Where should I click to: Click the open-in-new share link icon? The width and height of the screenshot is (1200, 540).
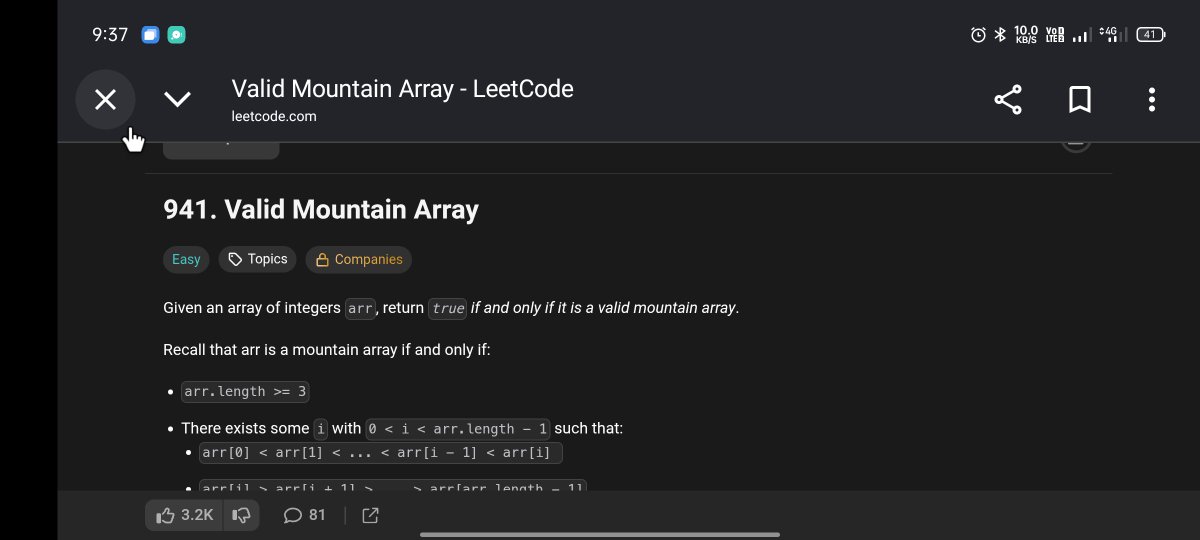[370, 515]
